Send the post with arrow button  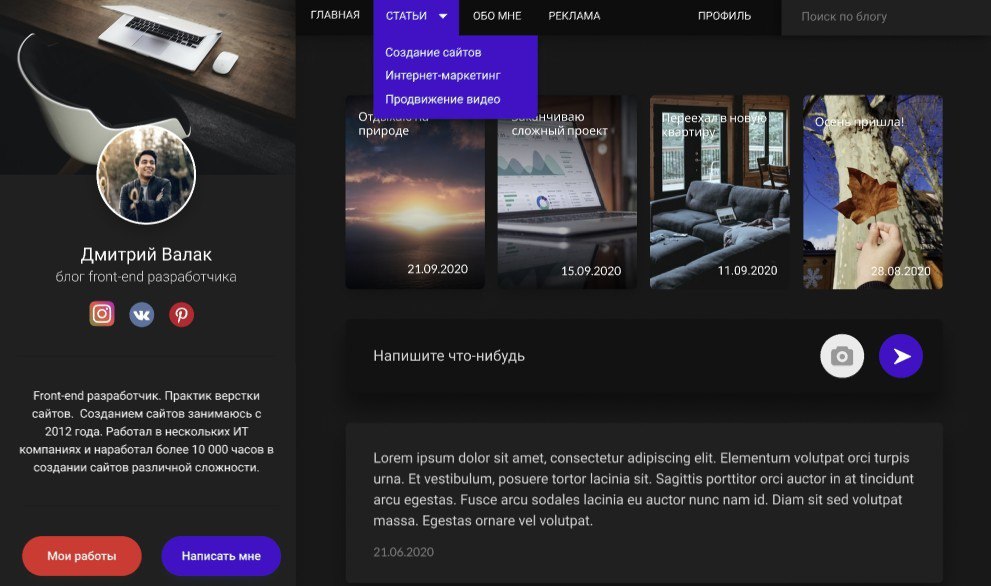(901, 356)
